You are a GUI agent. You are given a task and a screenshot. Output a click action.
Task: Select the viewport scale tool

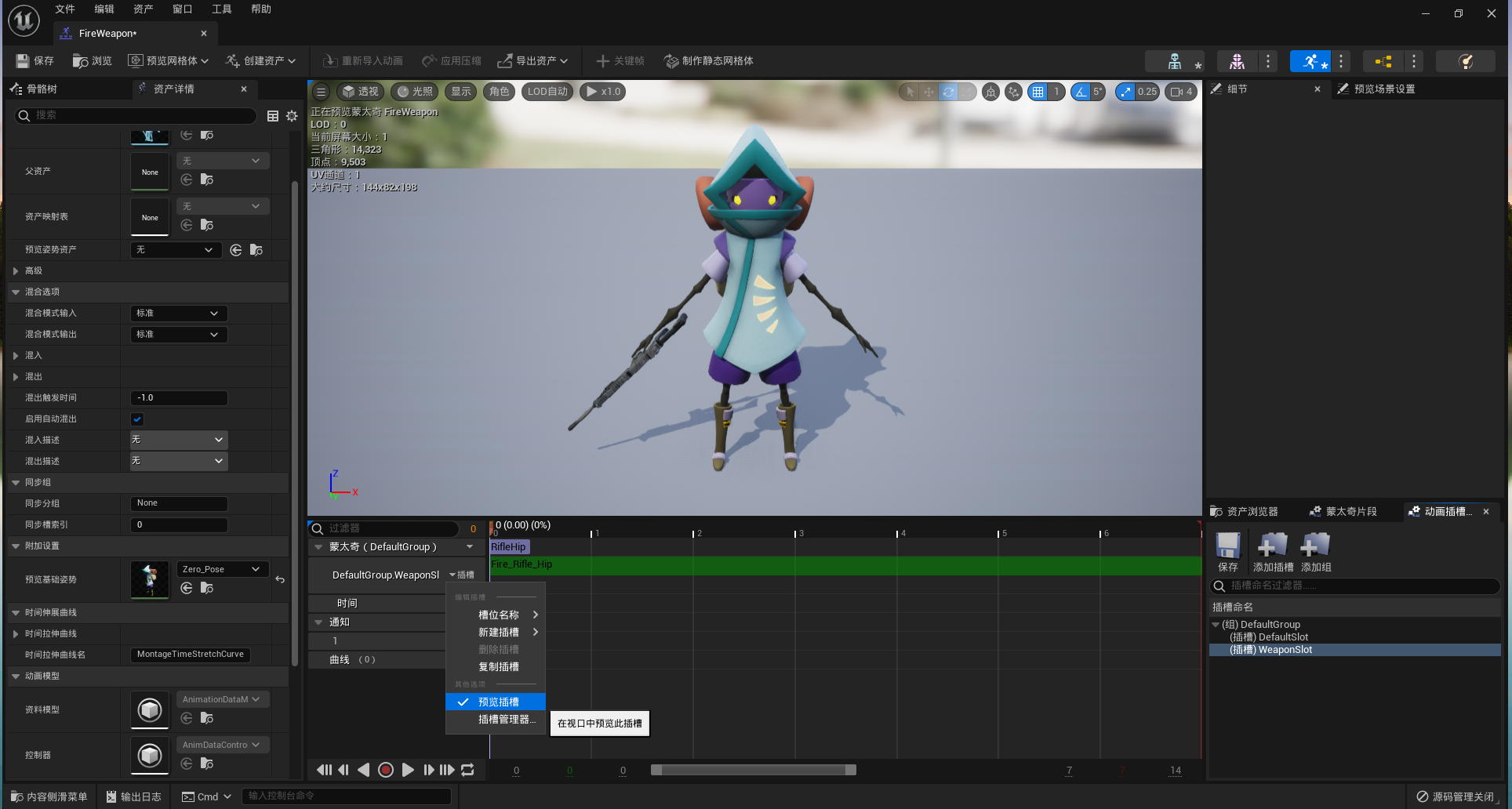click(968, 92)
